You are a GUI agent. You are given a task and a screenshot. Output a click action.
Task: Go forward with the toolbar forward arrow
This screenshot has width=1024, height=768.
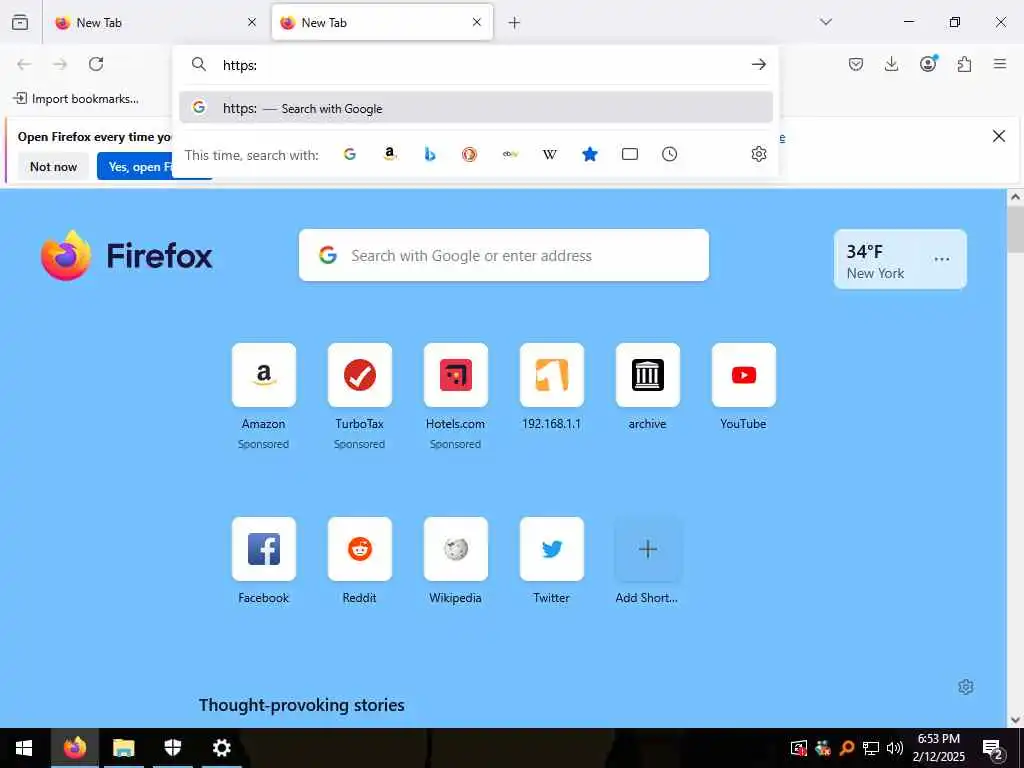click(x=60, y=64)
